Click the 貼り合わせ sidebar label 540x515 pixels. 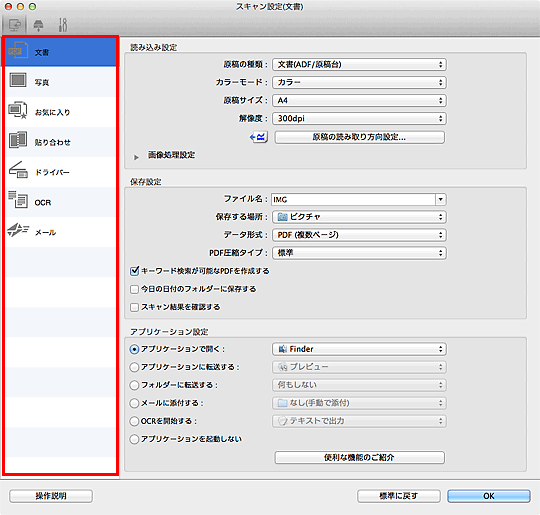tap(52, 143)
